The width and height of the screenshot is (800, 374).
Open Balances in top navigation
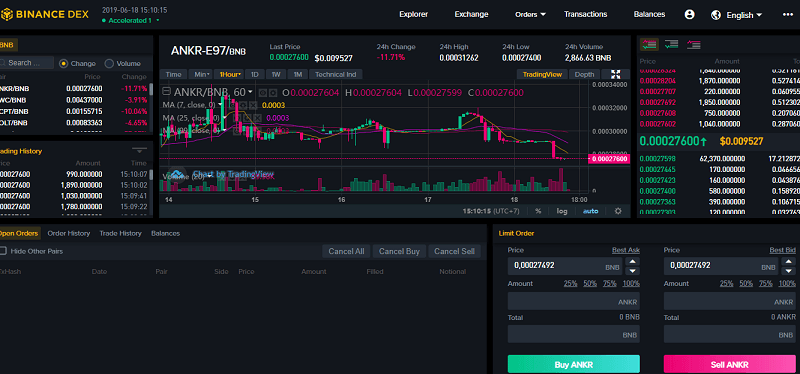(649, 14)
